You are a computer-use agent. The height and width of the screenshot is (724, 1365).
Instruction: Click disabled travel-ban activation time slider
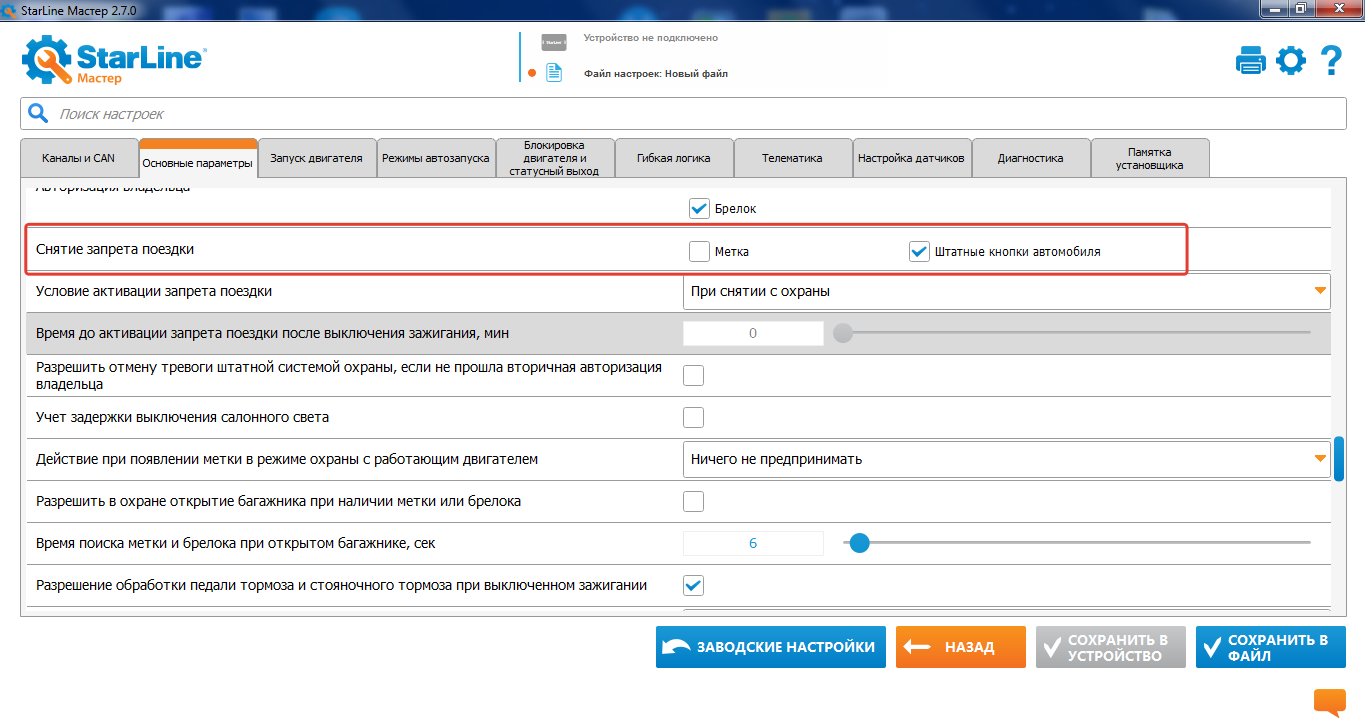1076,333
